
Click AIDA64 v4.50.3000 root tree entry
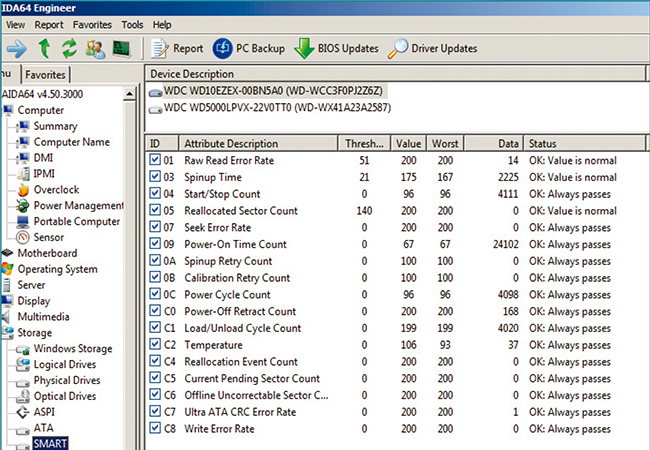pyautogui.click(x=42, y=94)
